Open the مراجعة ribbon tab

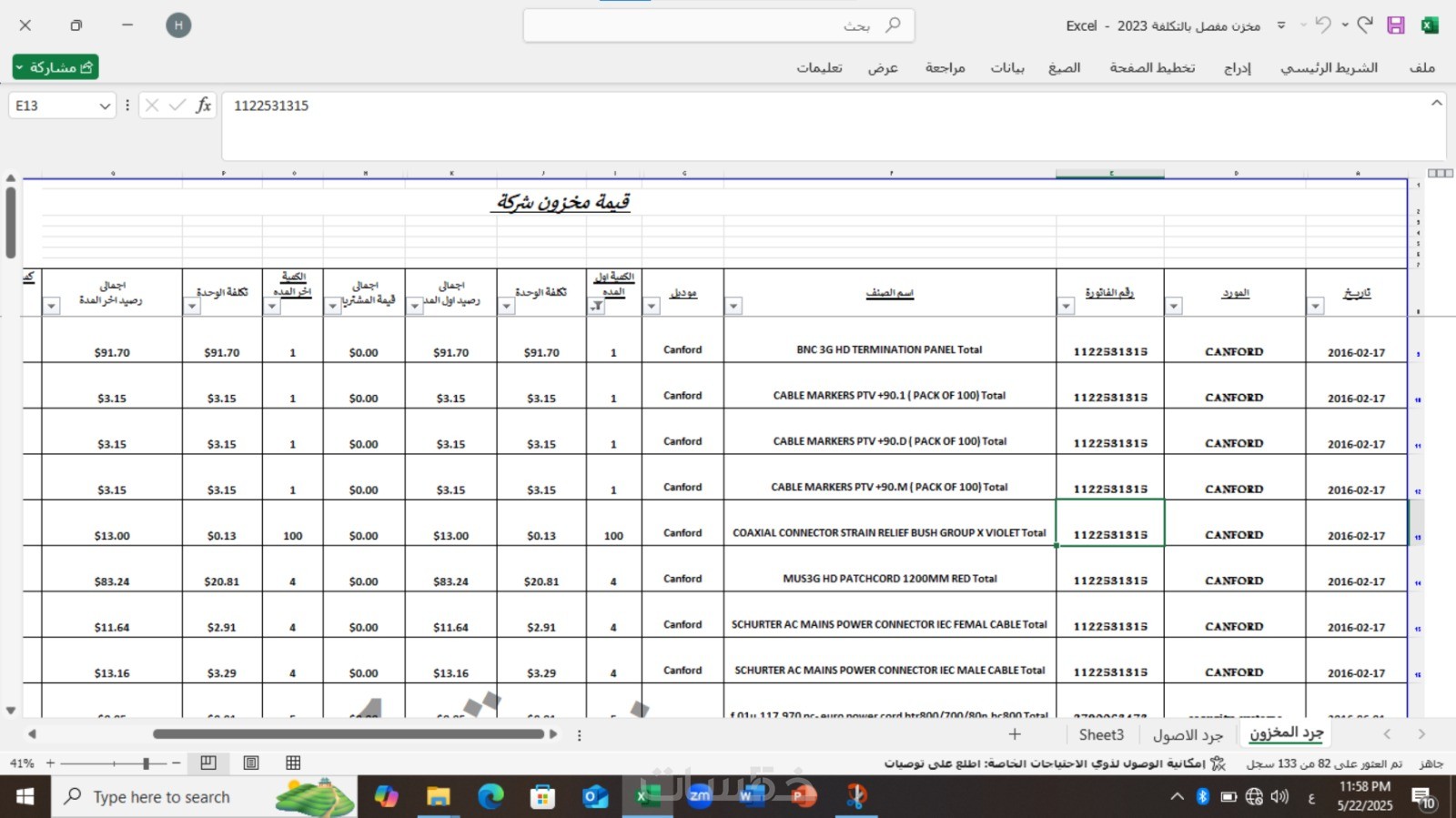coord(945,67)
